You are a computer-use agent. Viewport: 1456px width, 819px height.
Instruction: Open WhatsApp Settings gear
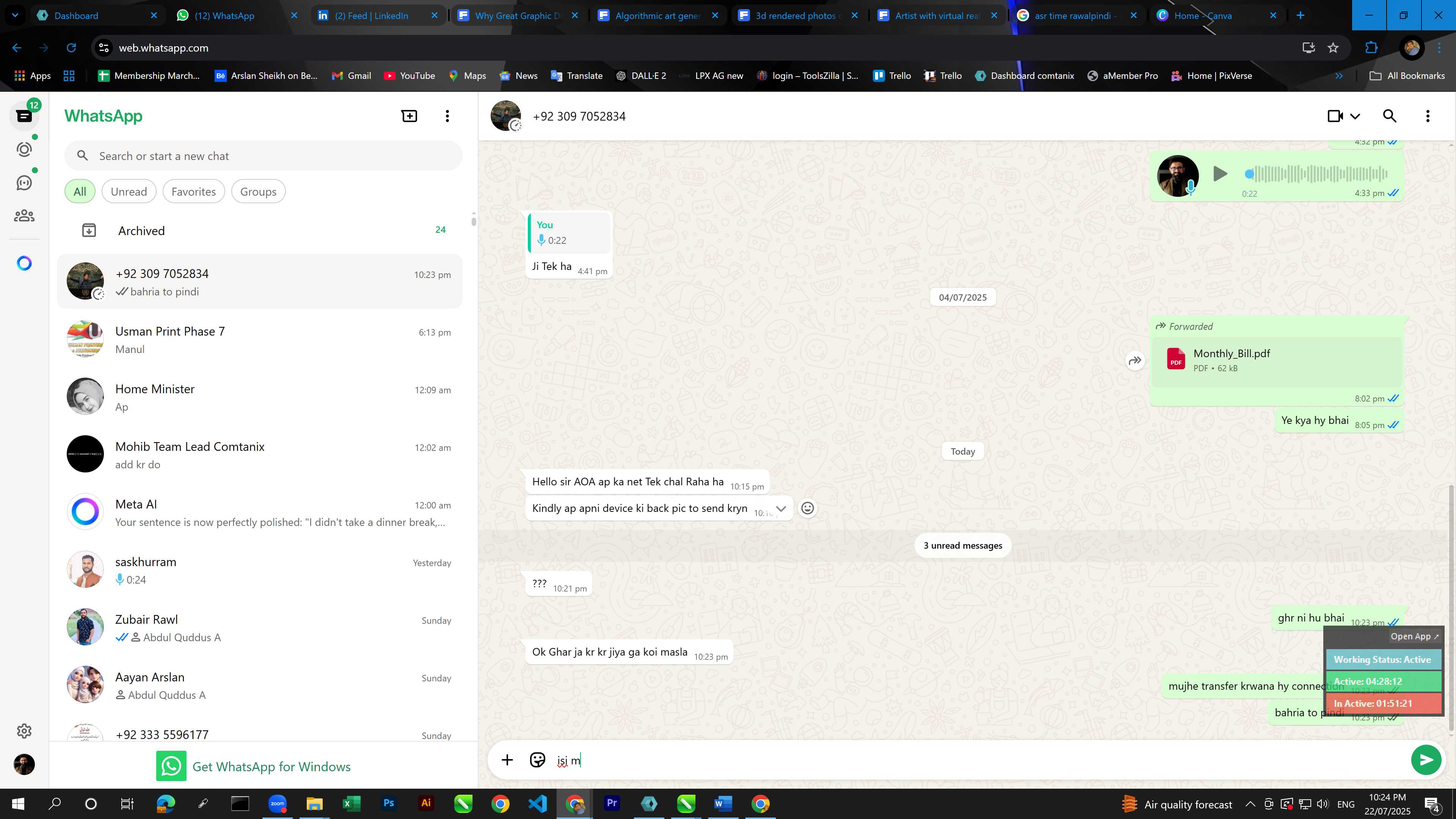pyautogui.click(x=24, y=731)
